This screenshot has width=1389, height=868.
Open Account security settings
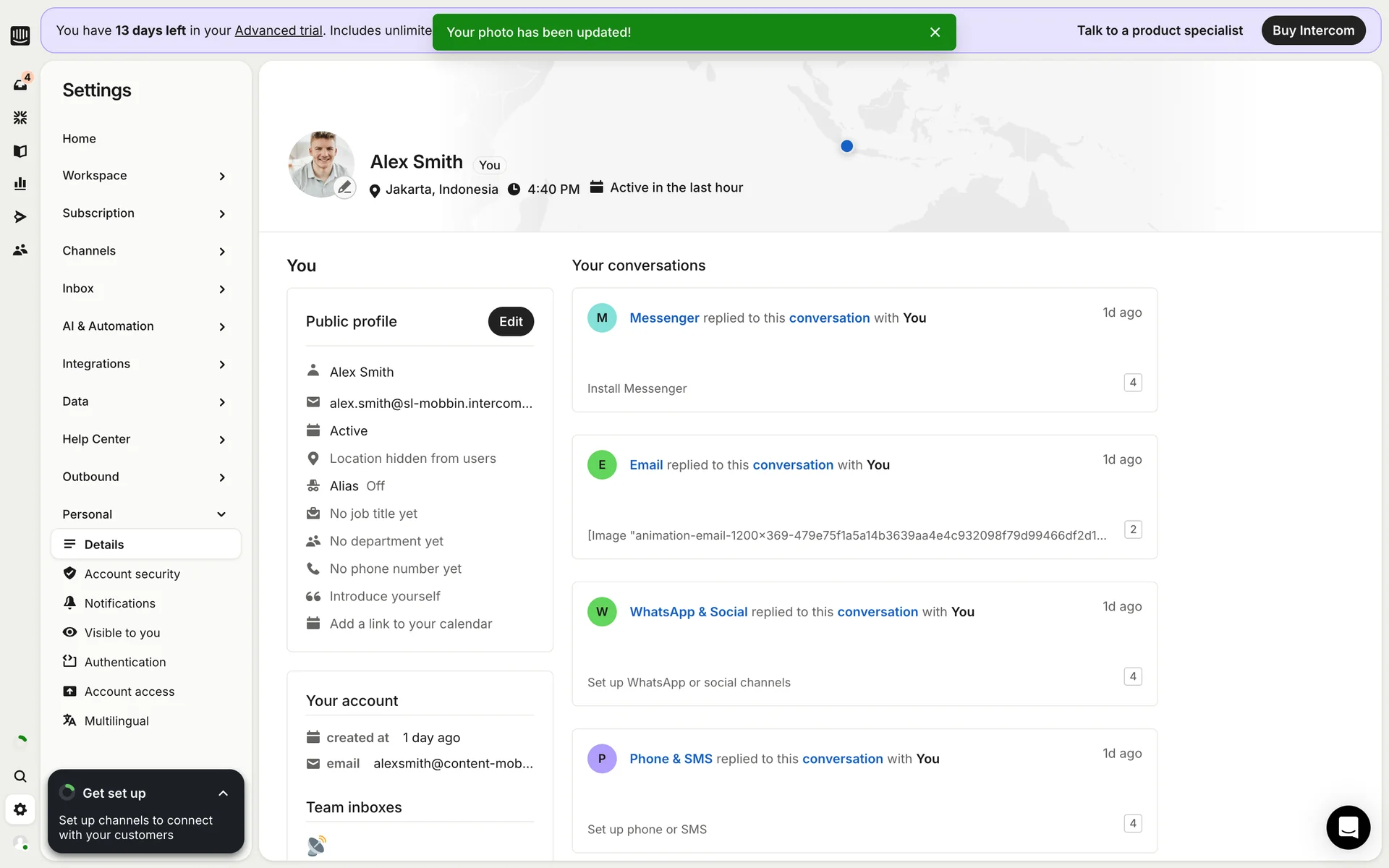(132, 574)
